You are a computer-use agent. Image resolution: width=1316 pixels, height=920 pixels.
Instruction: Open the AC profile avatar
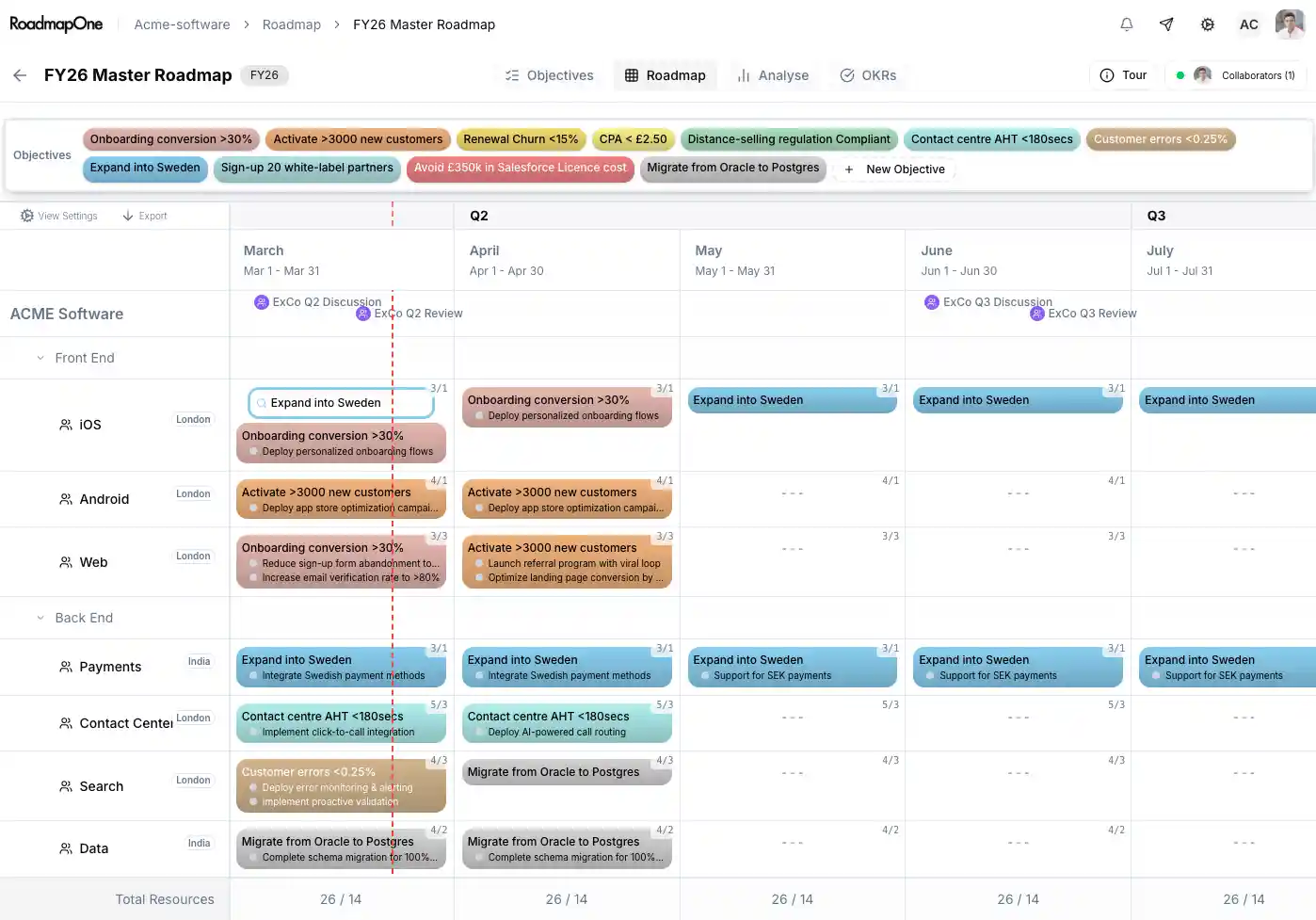click(x=1248, y=24)
